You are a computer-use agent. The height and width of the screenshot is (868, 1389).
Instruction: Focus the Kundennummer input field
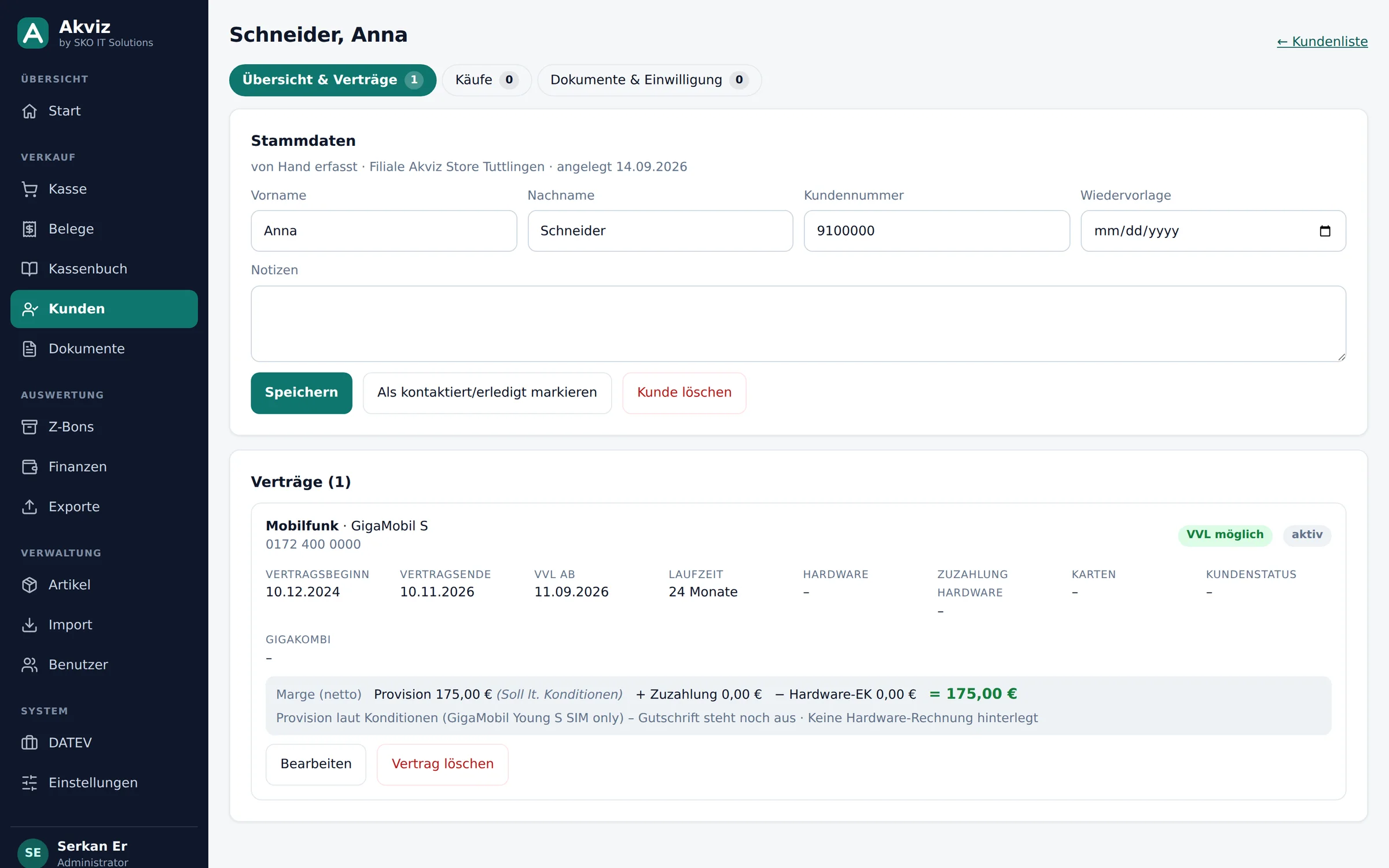pyautogui.click(x=936, y=231)
